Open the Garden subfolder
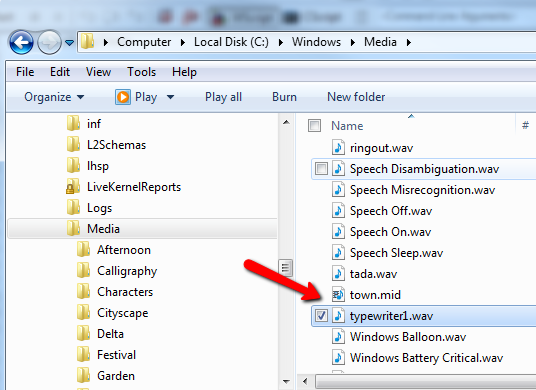 click(x=116, y=376)
